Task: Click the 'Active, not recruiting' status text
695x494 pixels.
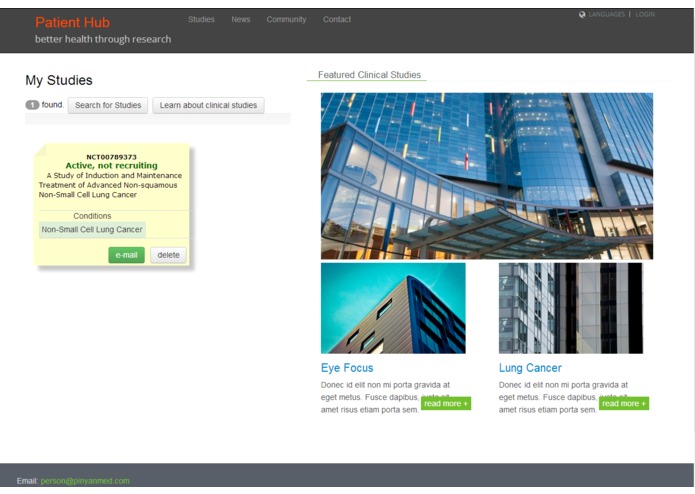Action: pos(111,165)
